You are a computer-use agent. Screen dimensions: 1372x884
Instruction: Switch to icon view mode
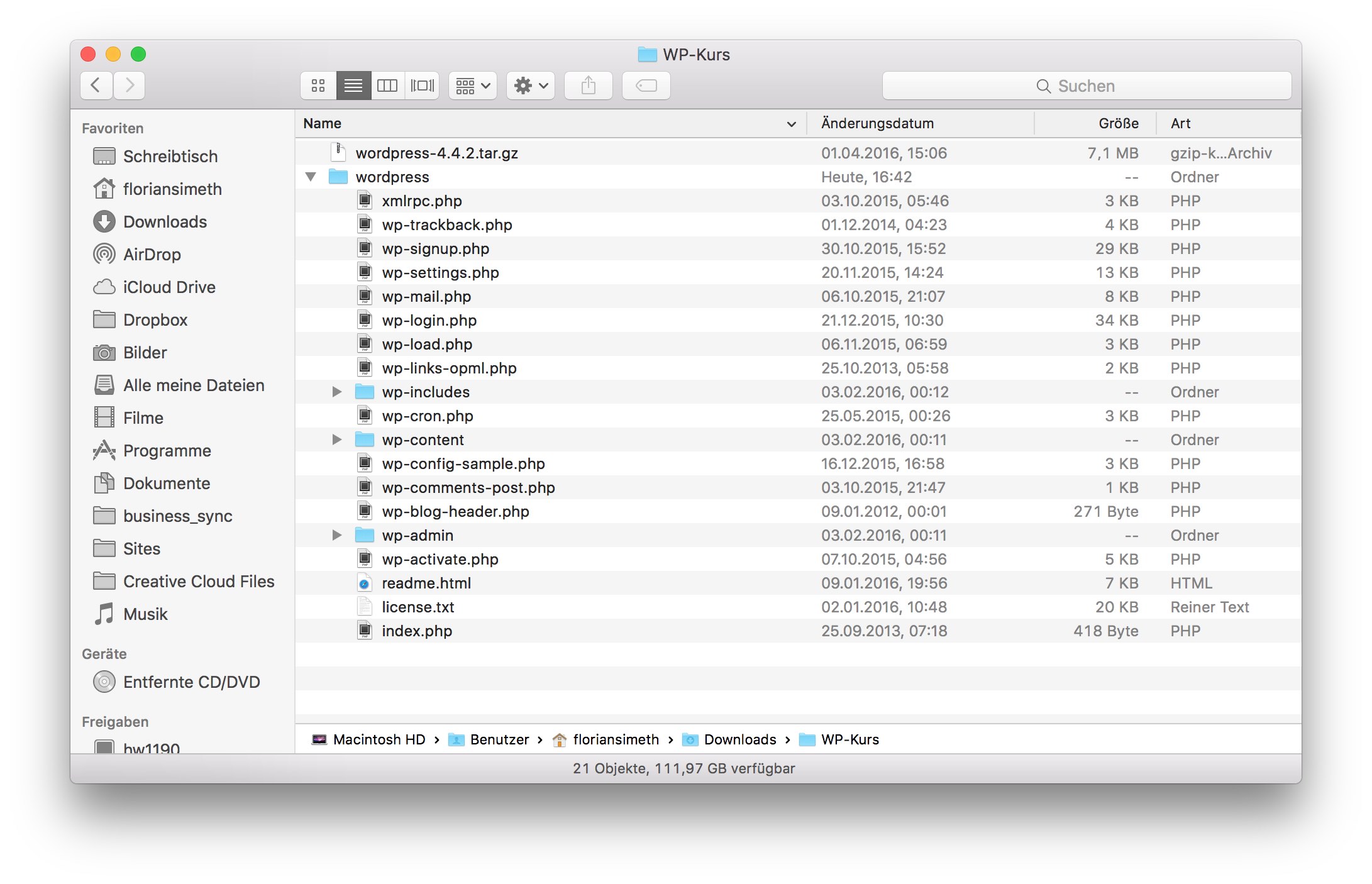click(318, 86)
